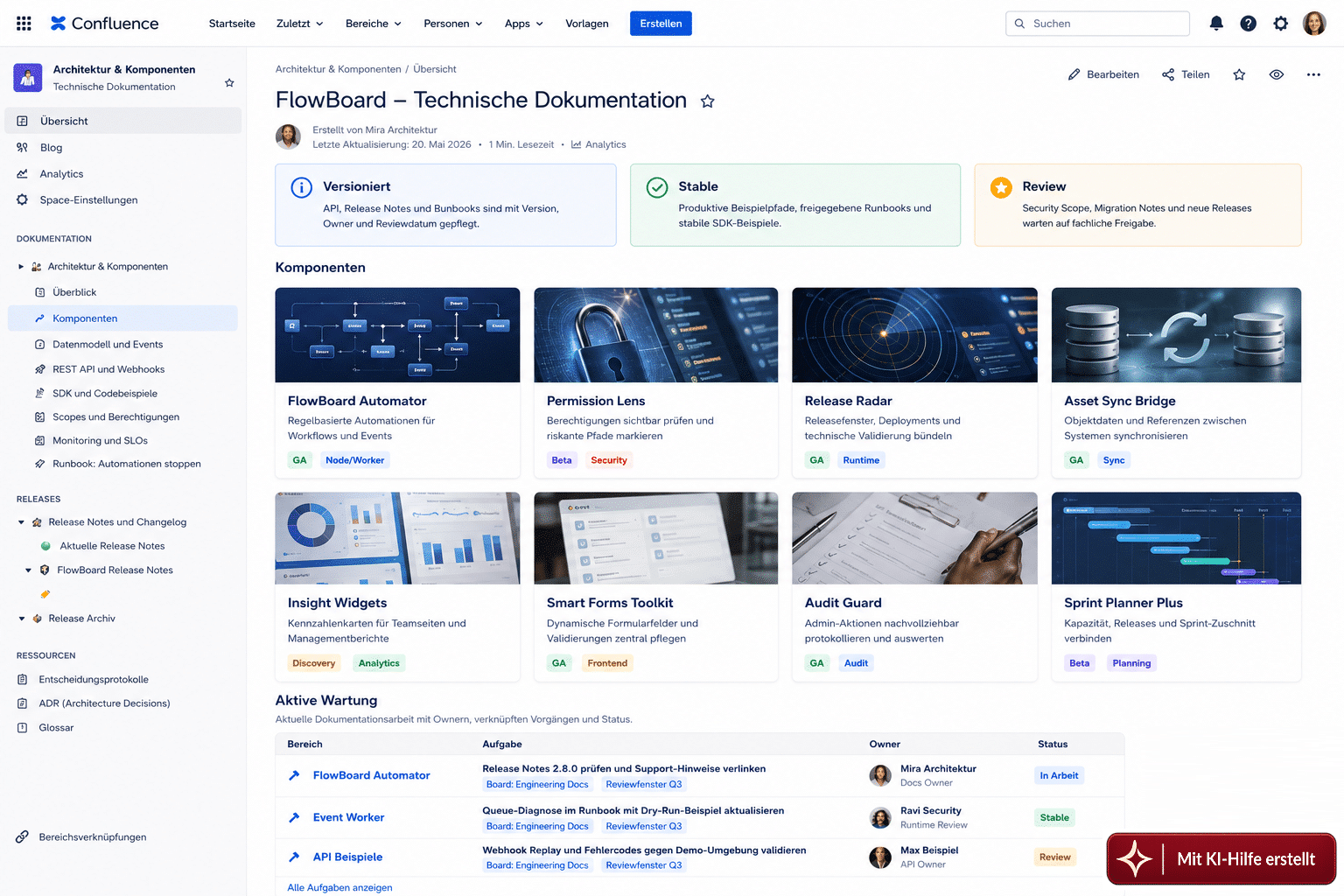
Task: Open the Bereiche dropdown
Action: pos(374,24)
